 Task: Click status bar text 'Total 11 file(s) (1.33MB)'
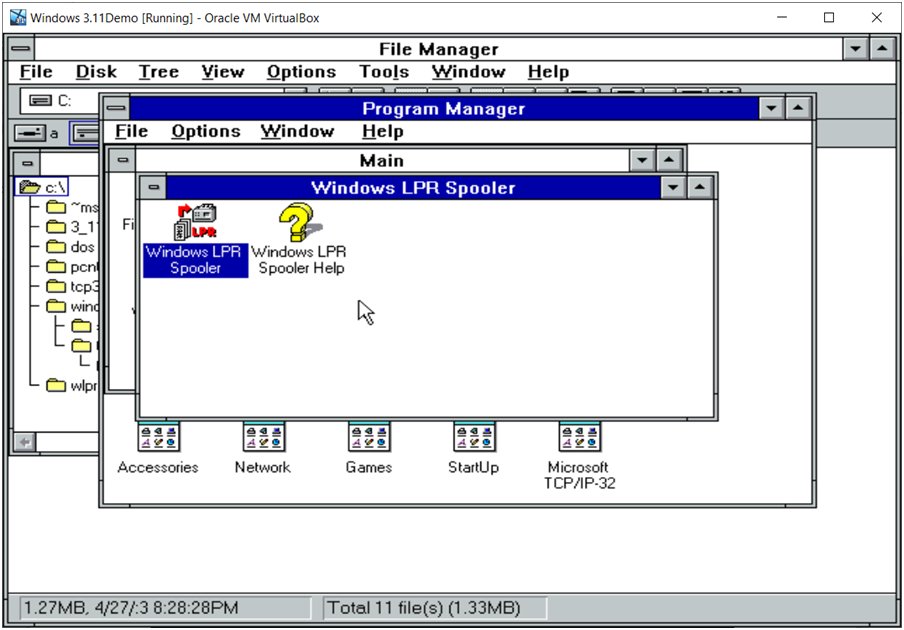(424, 608)
